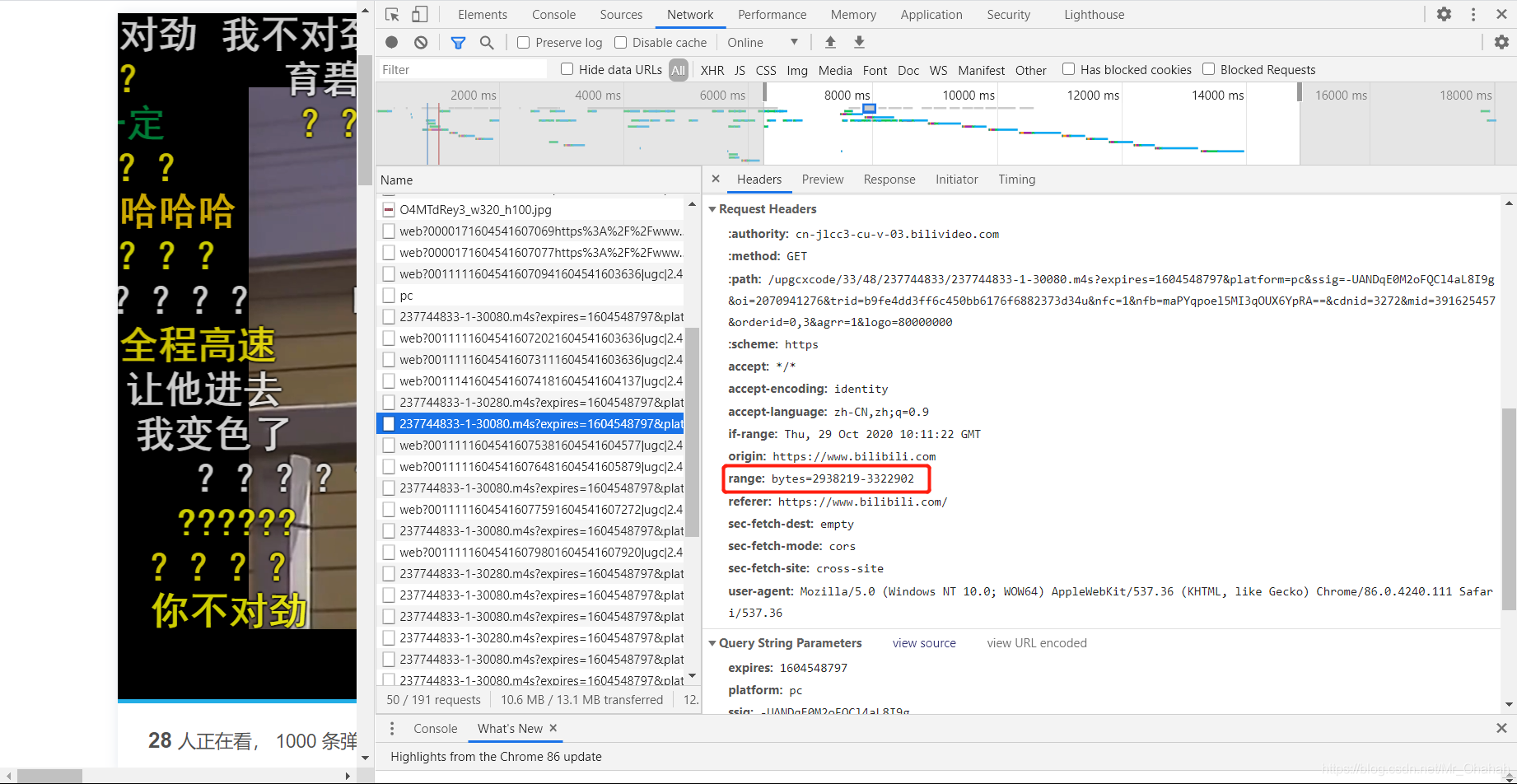Show the Timing tab of request
The image size is (1517, 784).
tap(1016, 180)
